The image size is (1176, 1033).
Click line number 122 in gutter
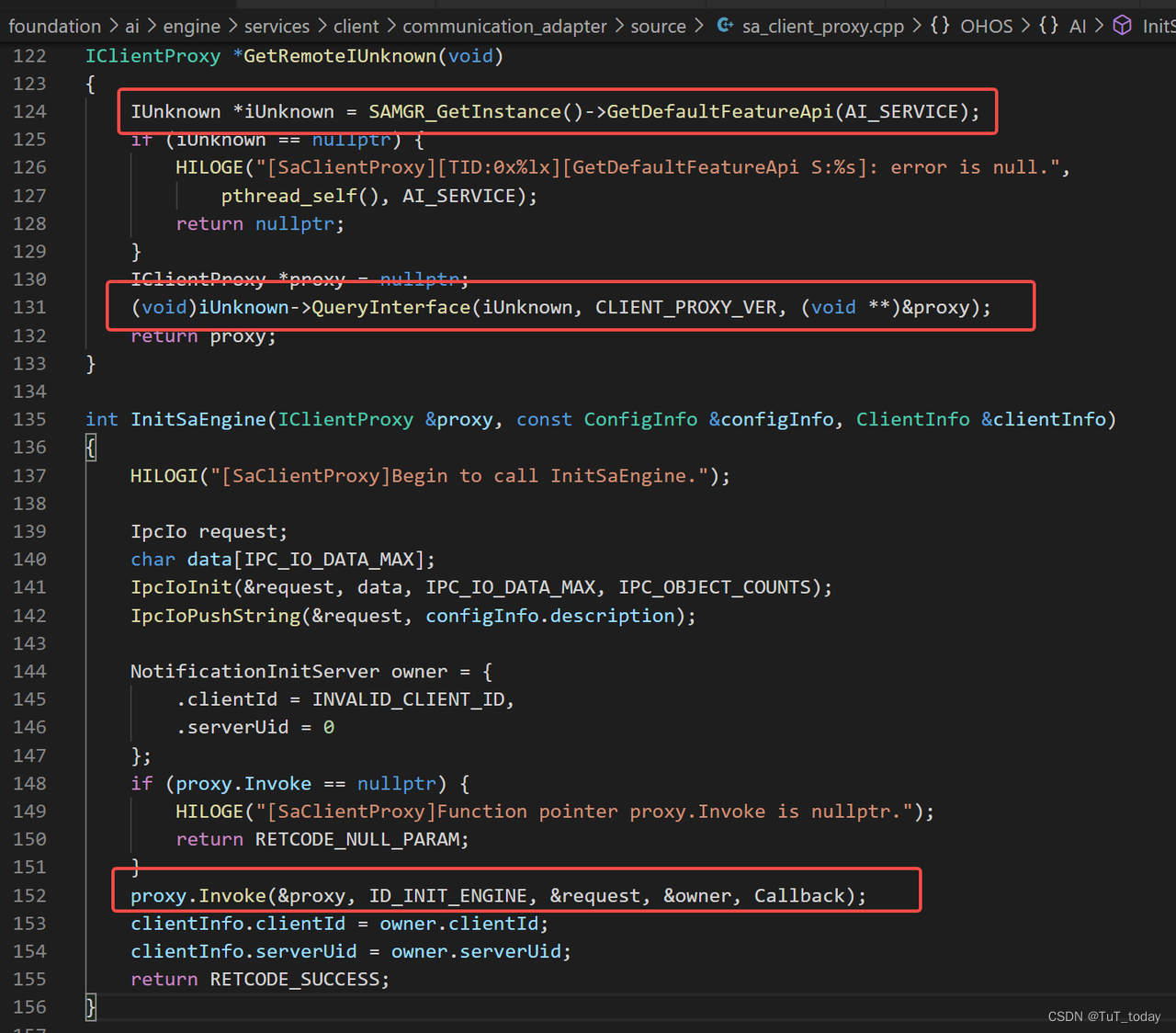pyautogui.click(x=29, y=56)
